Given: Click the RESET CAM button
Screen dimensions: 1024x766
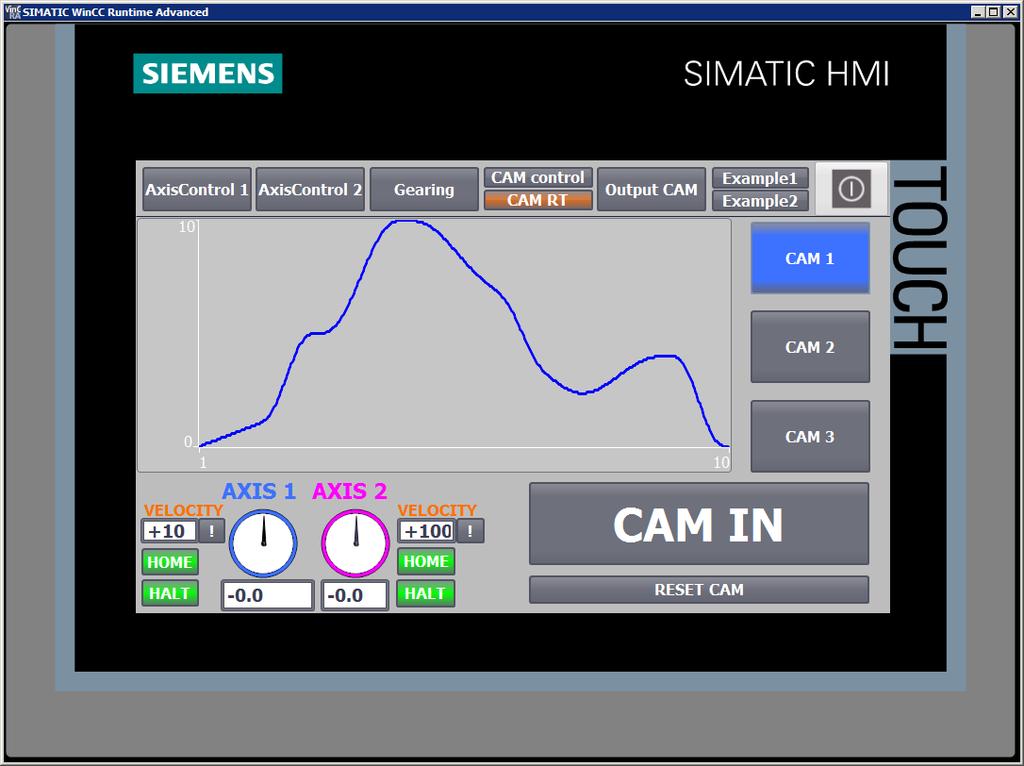Looking at the screenshot, I should [x=699, y=590].
